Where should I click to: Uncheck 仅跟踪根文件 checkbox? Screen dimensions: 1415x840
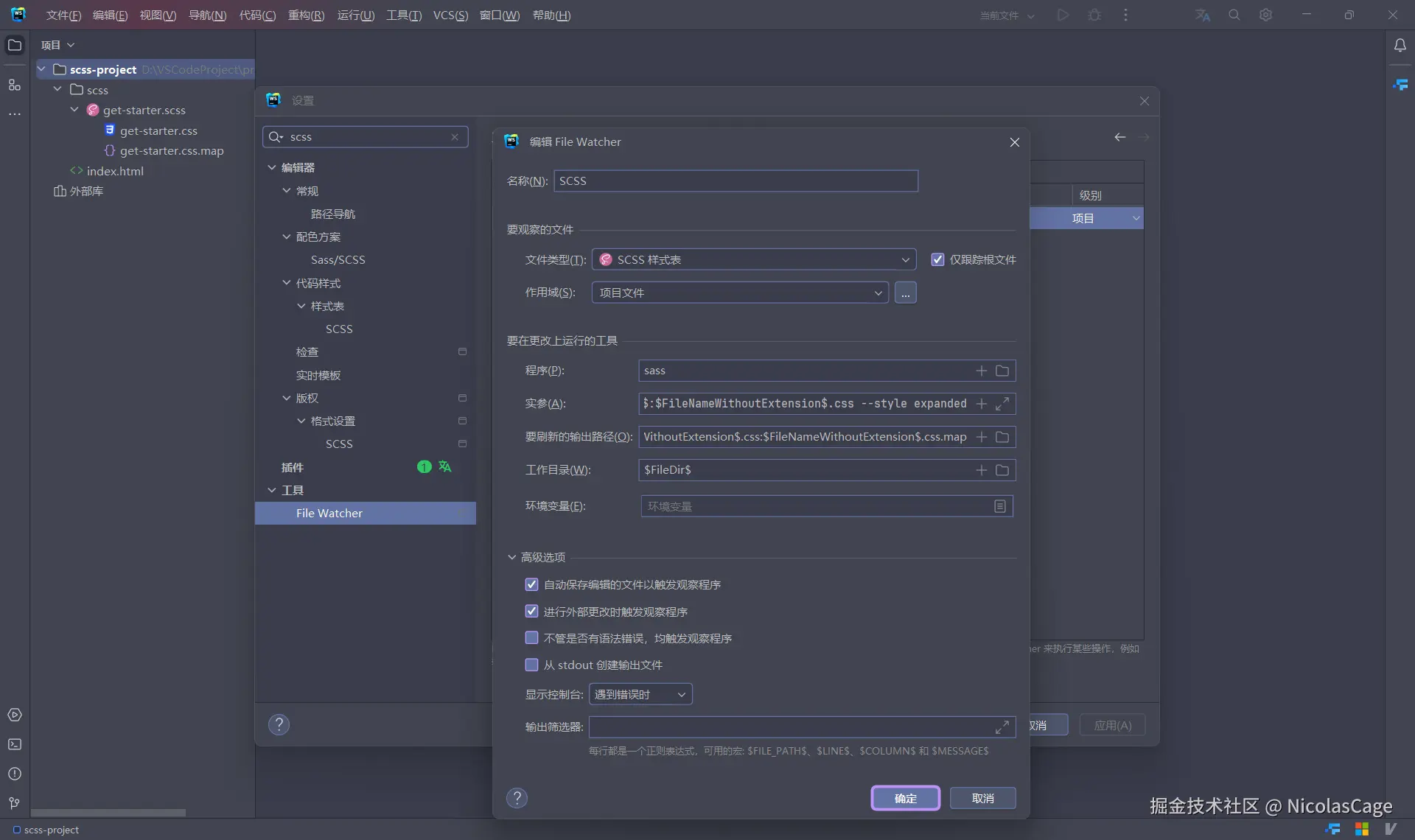pyautogui.click(x=937, y=259)
